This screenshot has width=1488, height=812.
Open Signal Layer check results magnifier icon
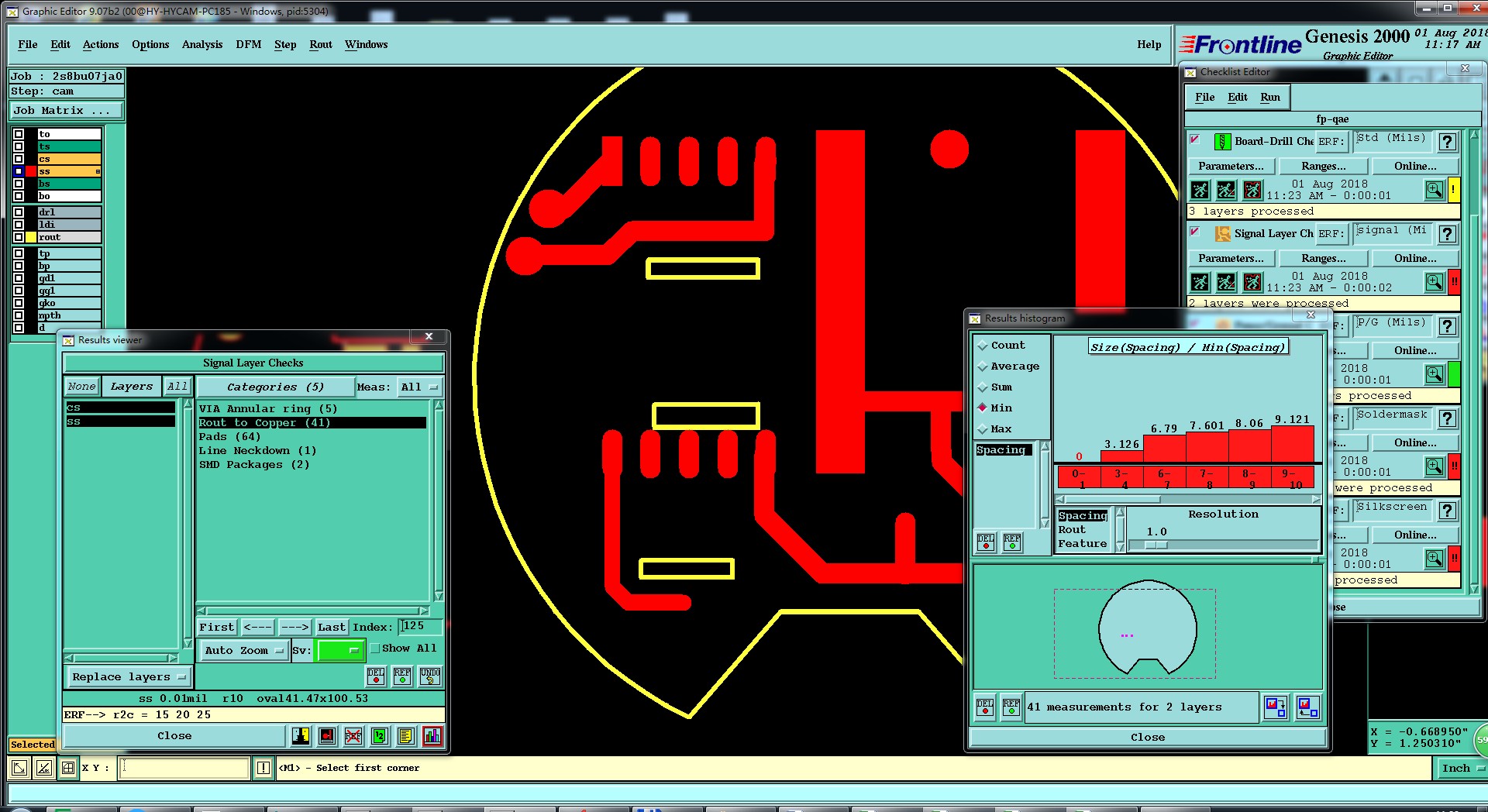[1435, 282]
